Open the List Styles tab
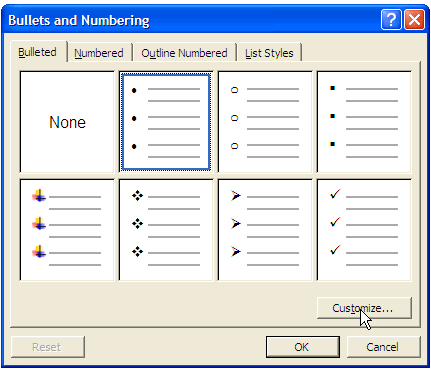The width and height of the screenshot is (431, 372). [269, 53]
